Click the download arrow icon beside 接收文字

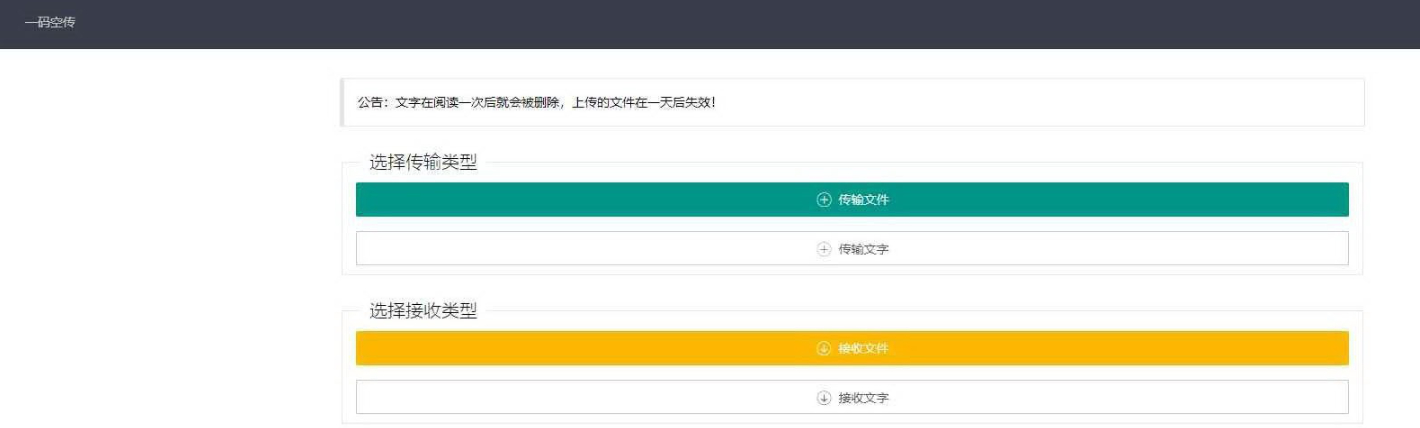click(824, 398)
